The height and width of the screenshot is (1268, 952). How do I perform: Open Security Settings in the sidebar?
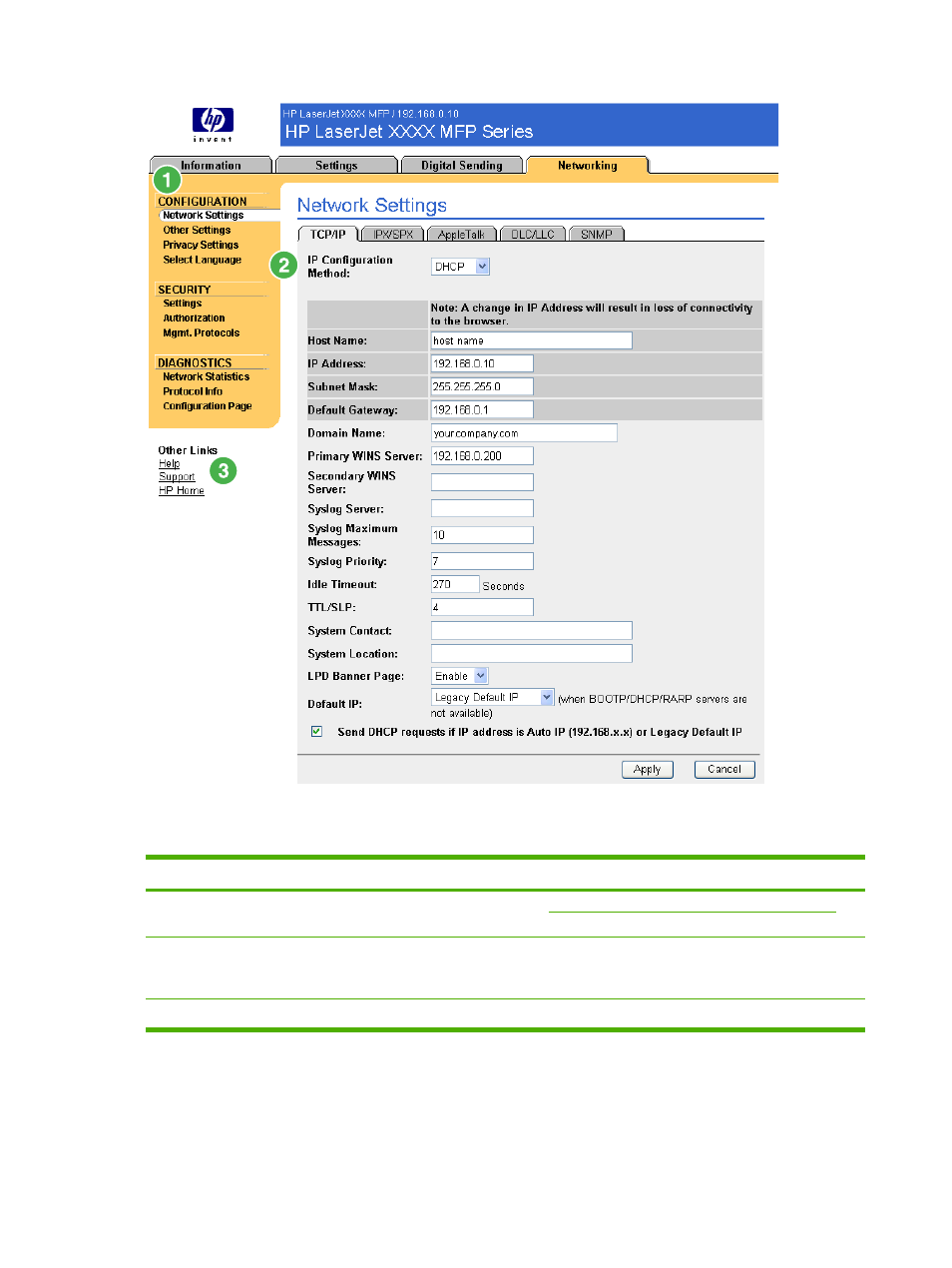[183, 304]
